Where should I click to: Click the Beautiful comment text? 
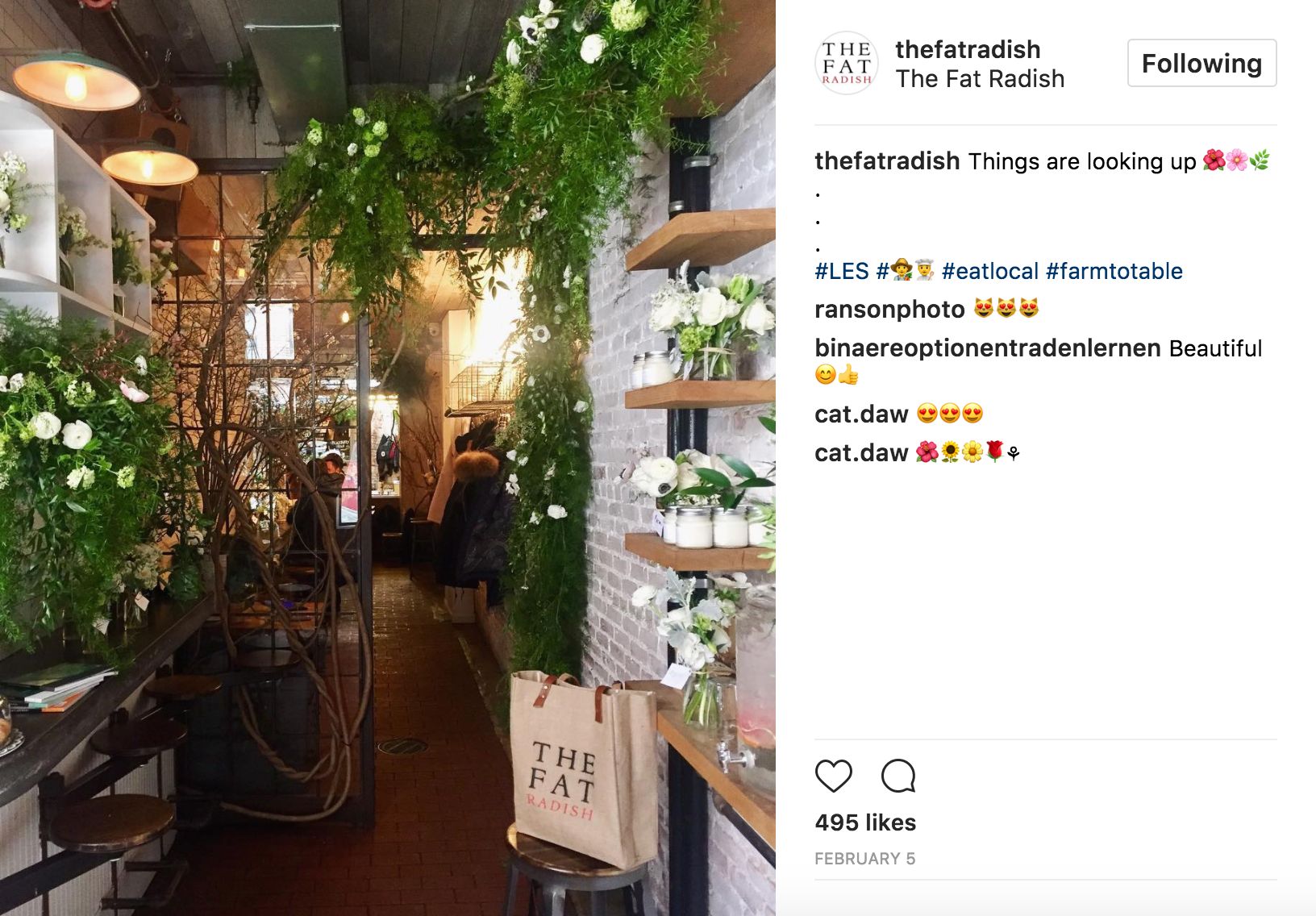tap(1215, 348)
